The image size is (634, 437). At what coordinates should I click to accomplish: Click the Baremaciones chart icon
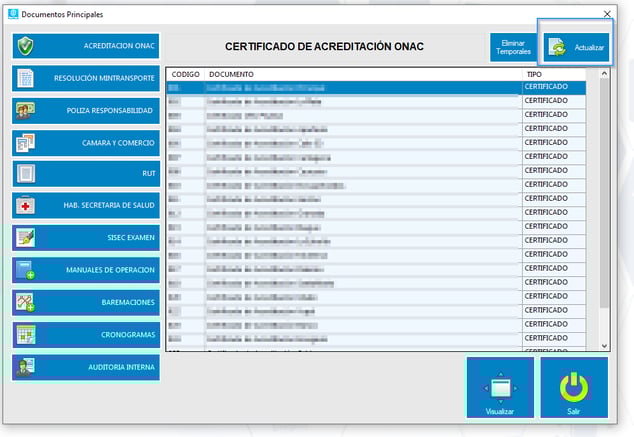coord(25,302)
